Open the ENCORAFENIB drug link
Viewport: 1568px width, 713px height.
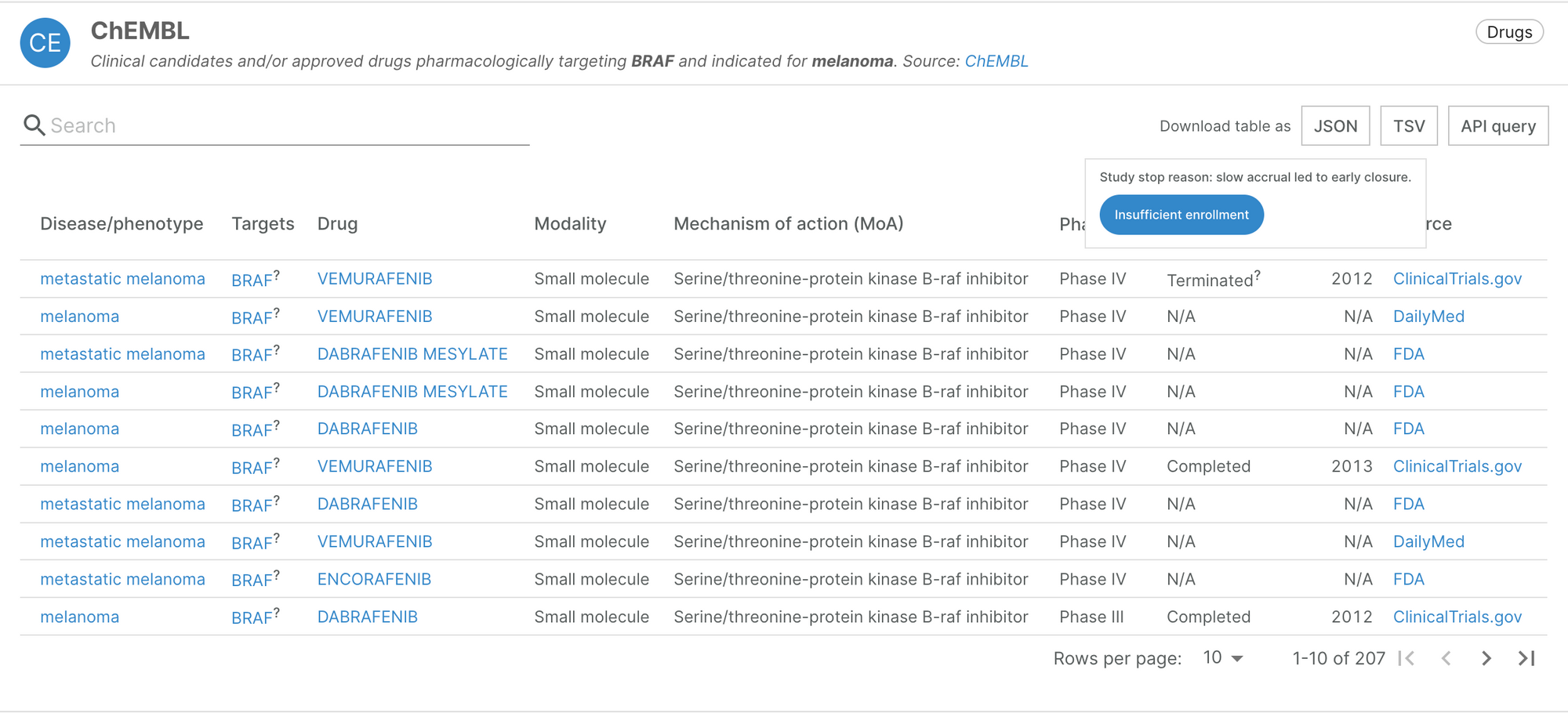374,579
